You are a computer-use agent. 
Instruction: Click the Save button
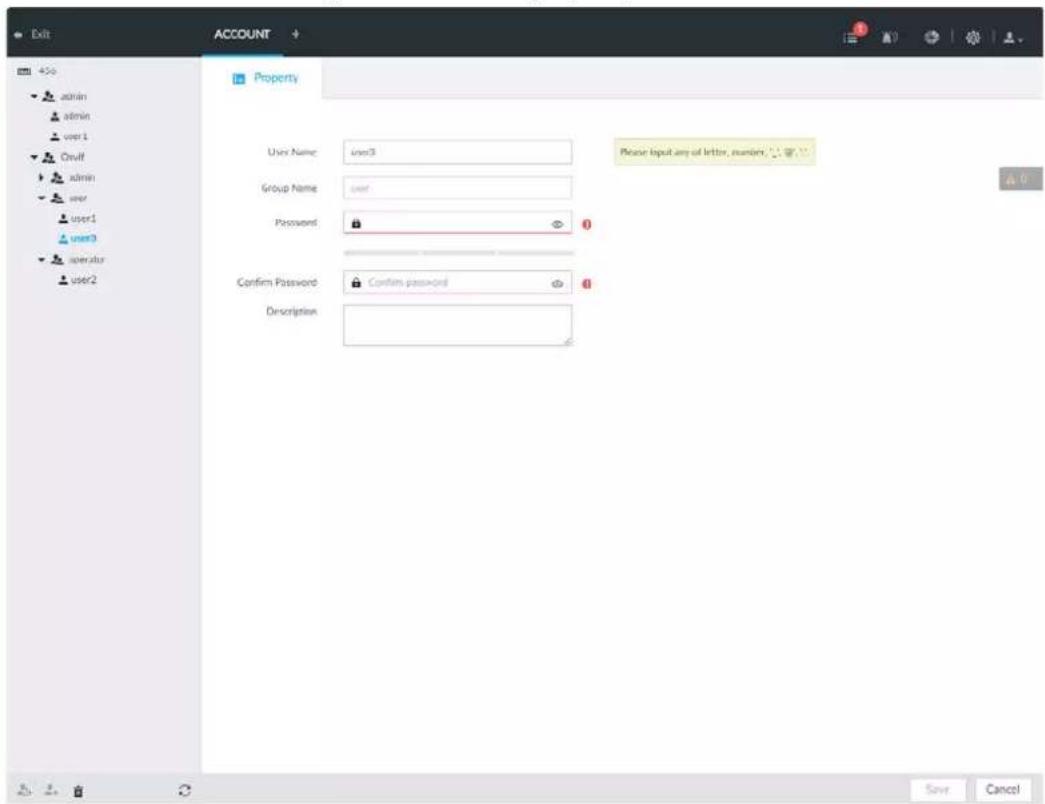[937, 790]
